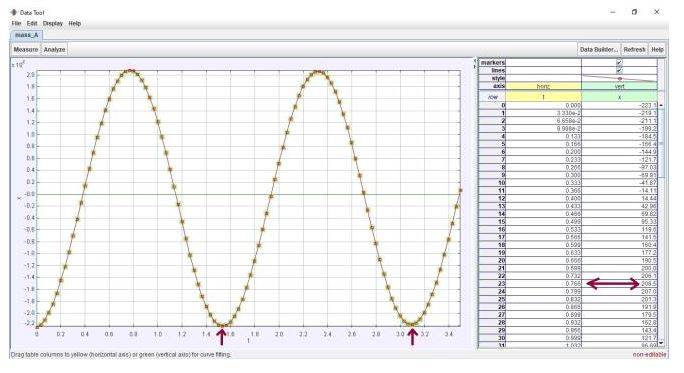Click the 'non-editable' status label
684x373 pixels.
649,355
